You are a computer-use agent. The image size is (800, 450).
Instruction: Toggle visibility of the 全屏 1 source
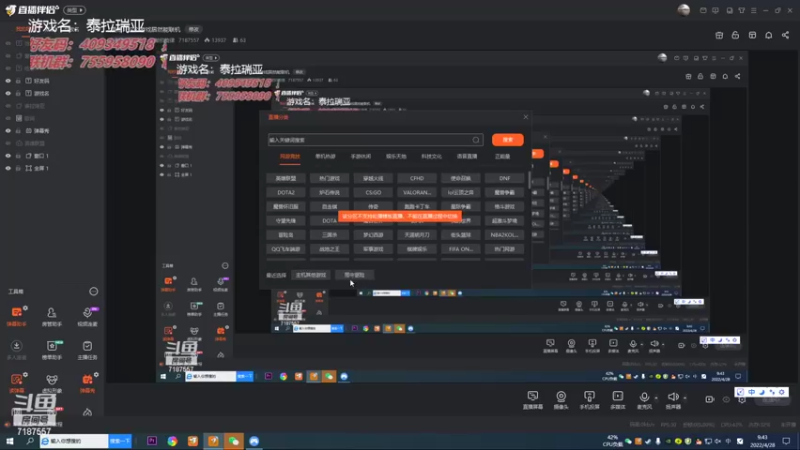tap(8, 168)
